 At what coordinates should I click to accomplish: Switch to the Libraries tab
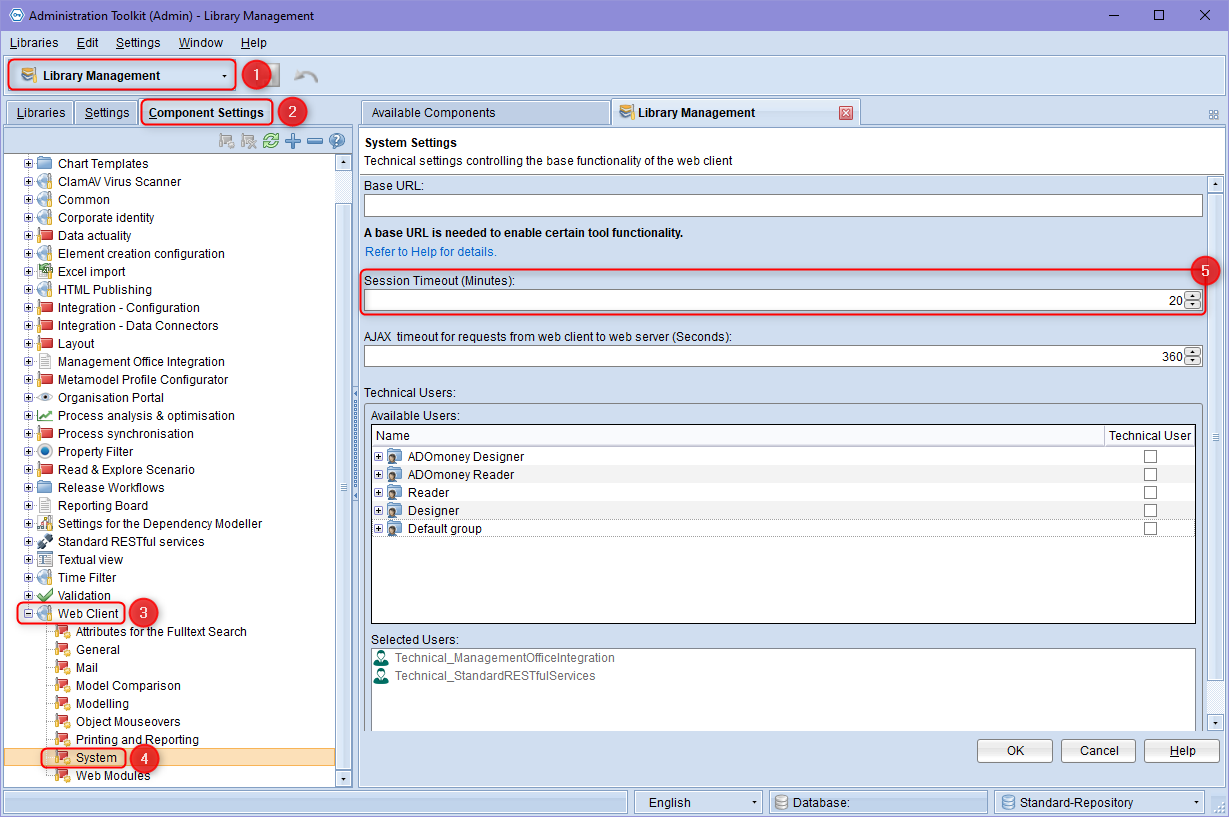(x=40, y=113)
